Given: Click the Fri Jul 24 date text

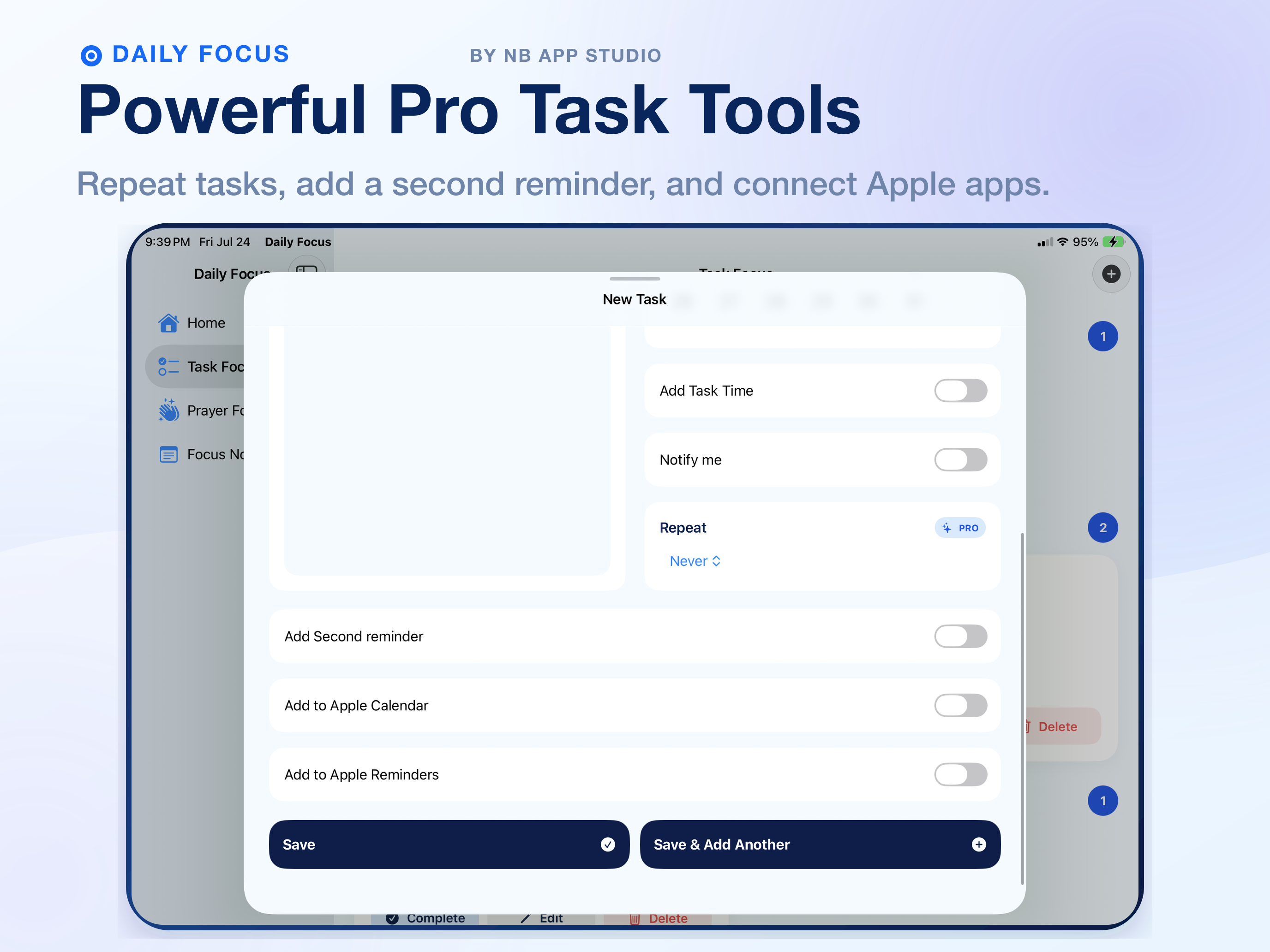Looking at the screenshot, I should click(x=224, y=242).
